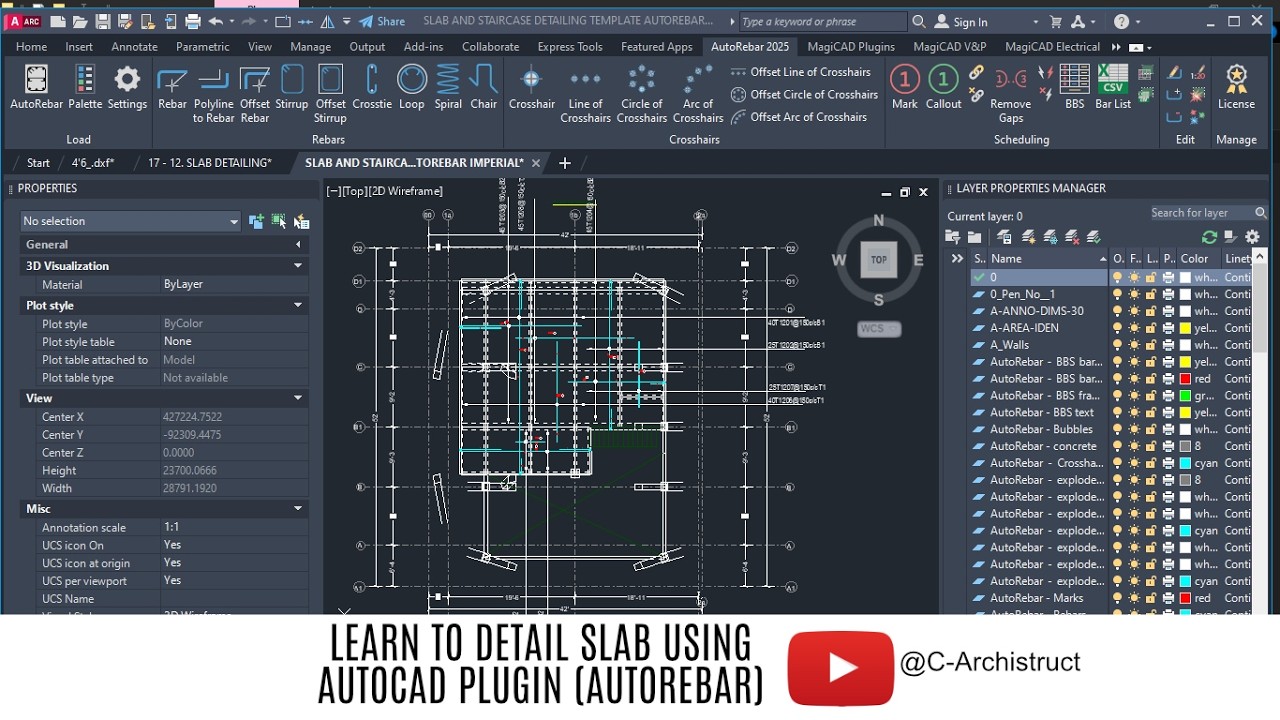
Task: Click Offset Line of Crosshairs
Action: [800, 72]
